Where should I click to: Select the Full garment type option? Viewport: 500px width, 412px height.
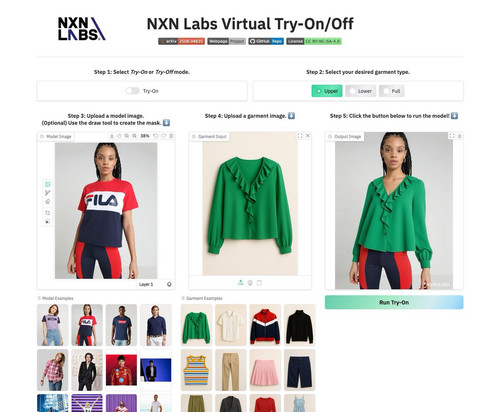(392, 91)
